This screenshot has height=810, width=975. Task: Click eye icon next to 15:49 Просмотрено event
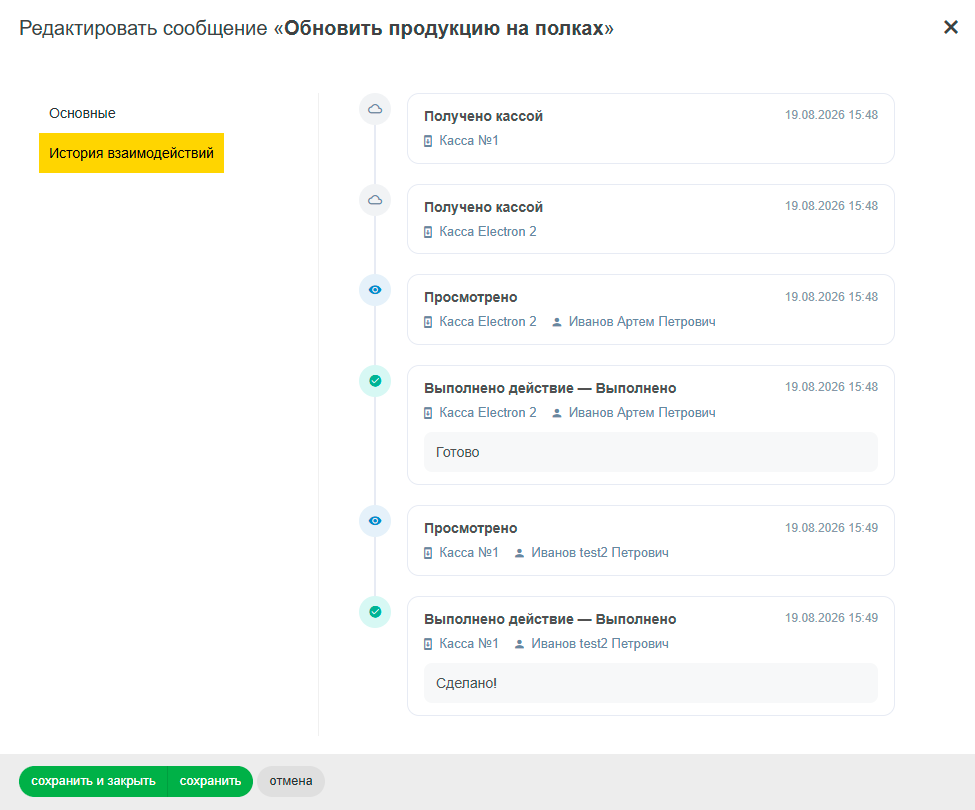tap(375, 521)
